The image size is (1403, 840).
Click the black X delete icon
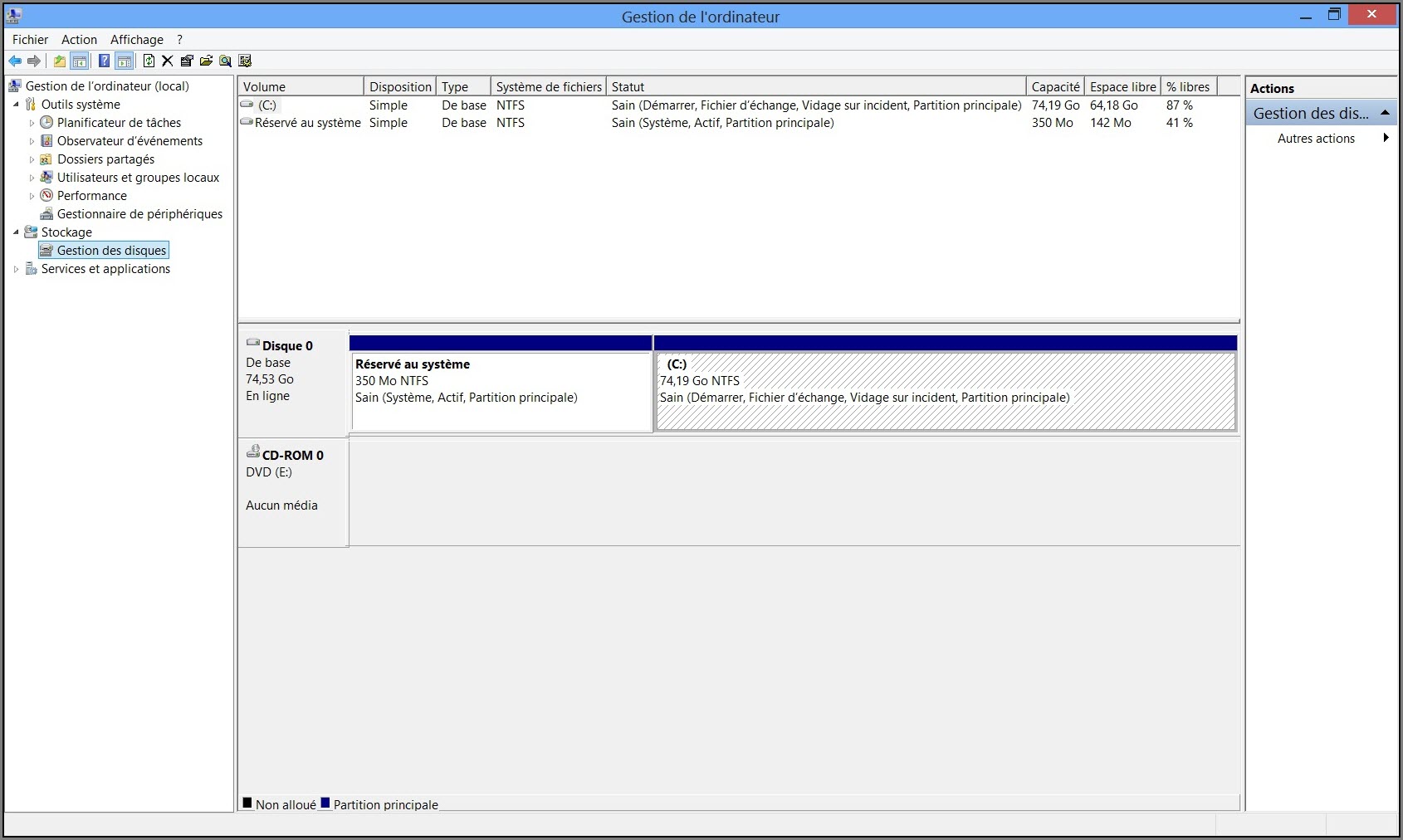(x=167, y=61)
